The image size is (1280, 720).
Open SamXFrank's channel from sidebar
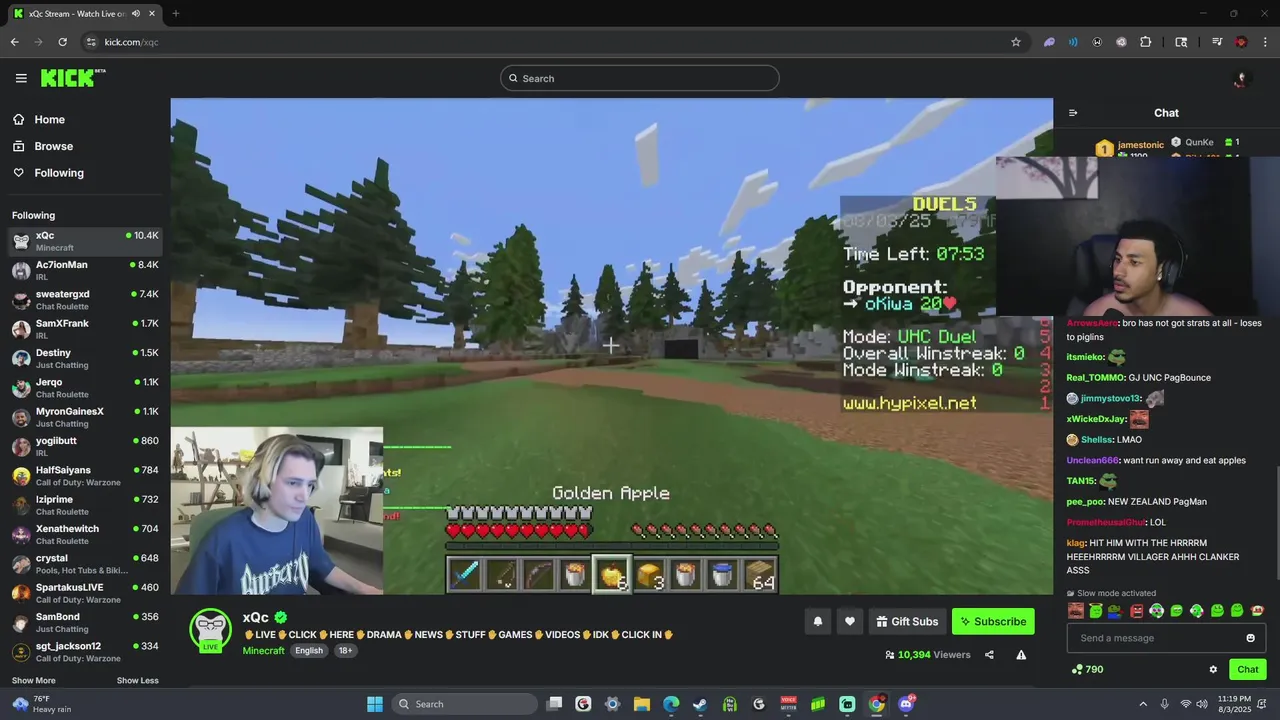[x=85, y=329]
